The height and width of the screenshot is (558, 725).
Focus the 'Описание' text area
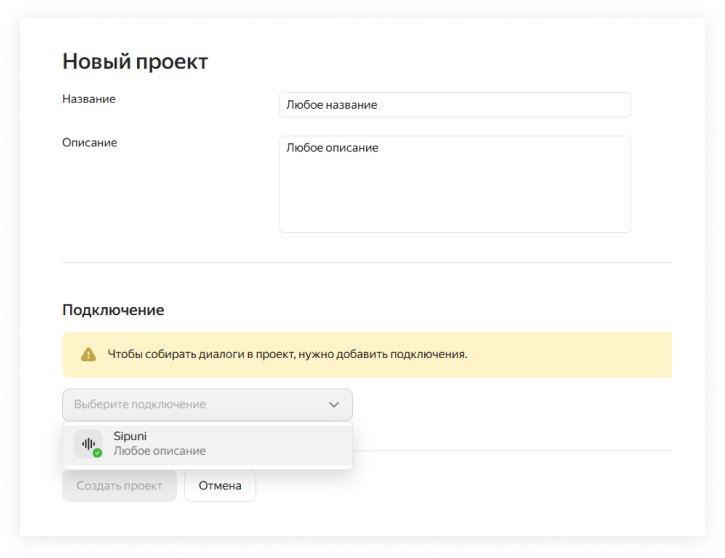(455, 184)
